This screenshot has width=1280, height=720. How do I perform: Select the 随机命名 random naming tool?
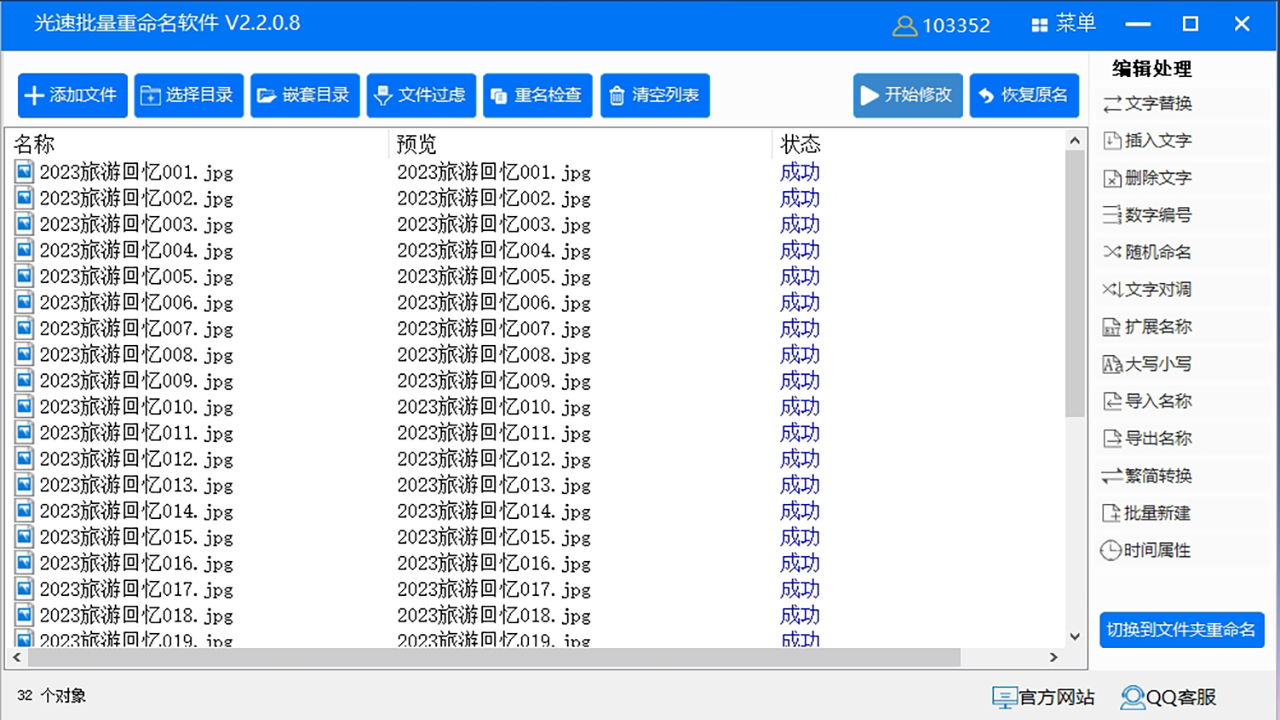tap(1143, 251)
